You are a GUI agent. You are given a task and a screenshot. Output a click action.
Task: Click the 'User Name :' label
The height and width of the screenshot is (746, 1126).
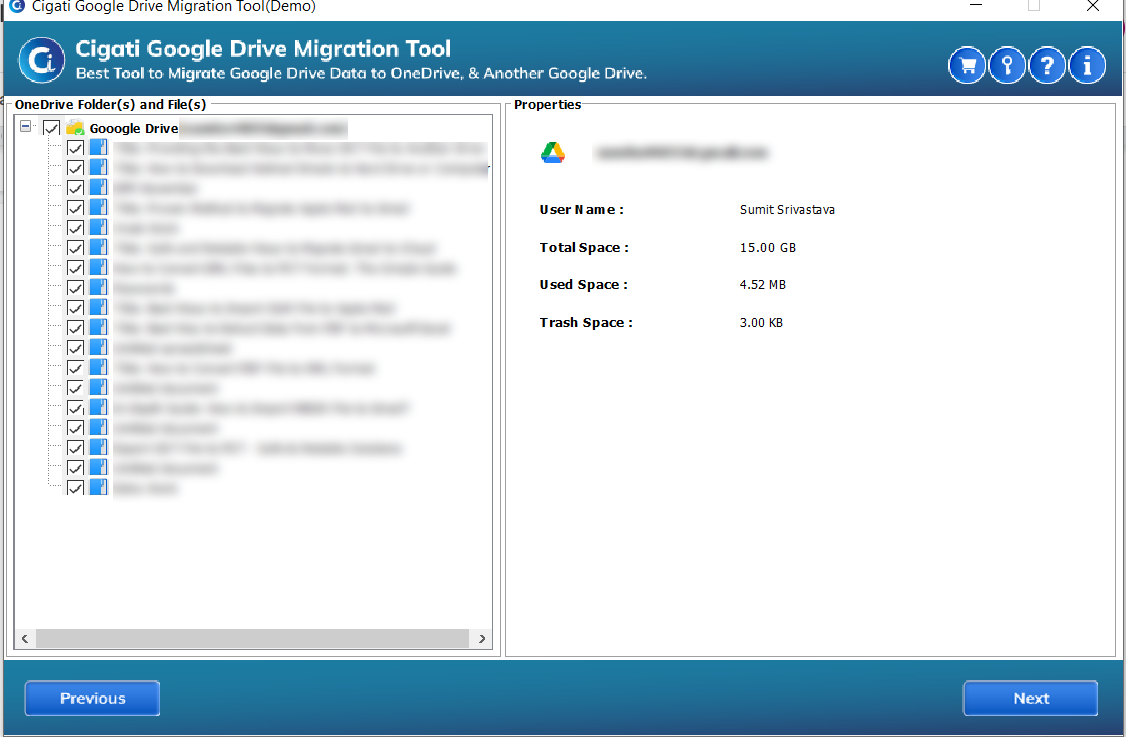click(582, 210)
